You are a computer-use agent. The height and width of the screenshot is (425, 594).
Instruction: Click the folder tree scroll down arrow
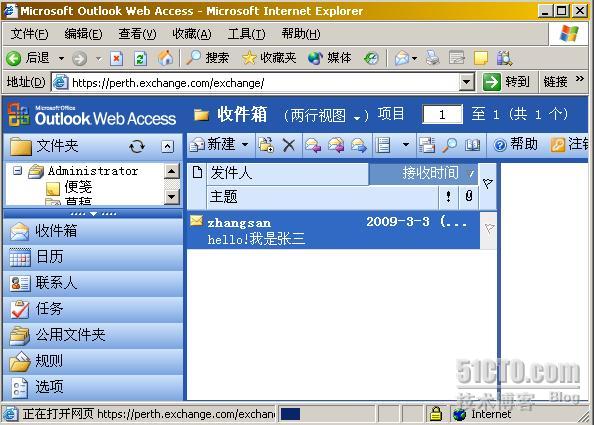pos(172,197)
